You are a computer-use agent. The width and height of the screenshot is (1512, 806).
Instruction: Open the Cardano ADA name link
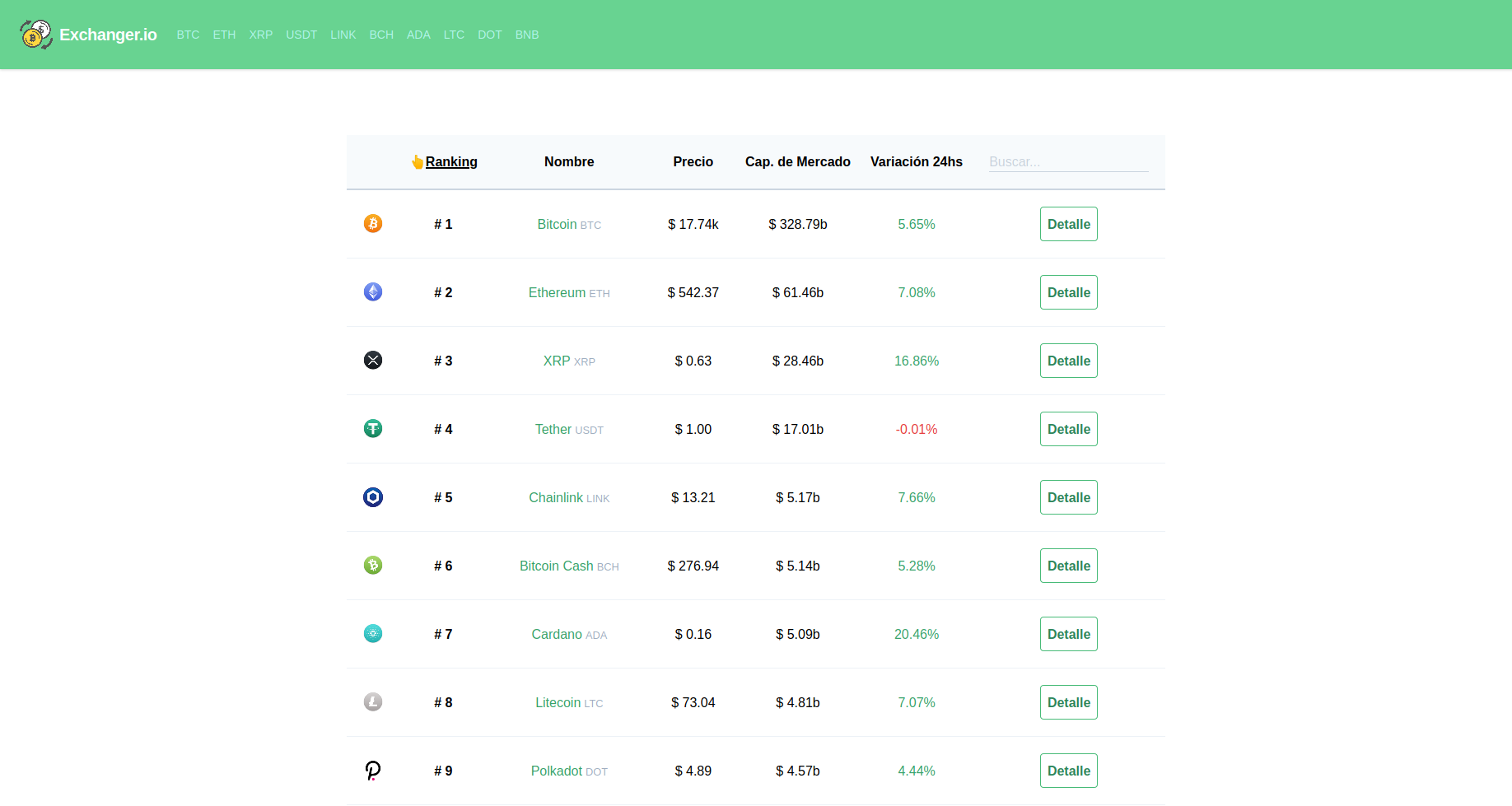click(569, 634)
